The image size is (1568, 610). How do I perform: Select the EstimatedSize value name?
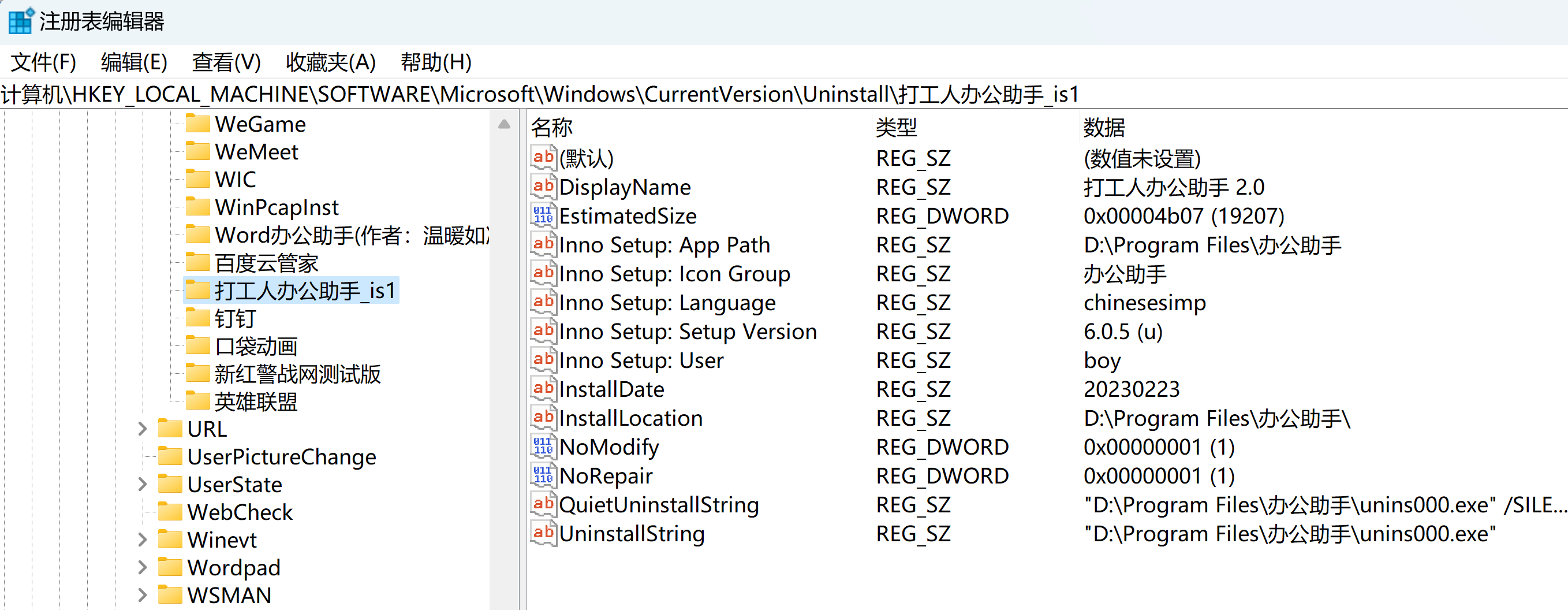pyautogui.click(x=628, y=215)
